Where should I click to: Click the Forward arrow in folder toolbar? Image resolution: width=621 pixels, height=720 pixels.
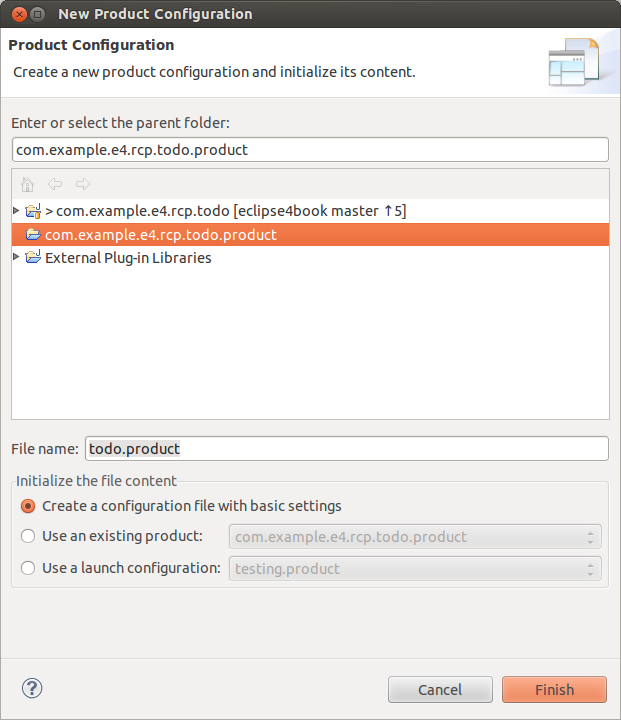click(x=83, y=184)
